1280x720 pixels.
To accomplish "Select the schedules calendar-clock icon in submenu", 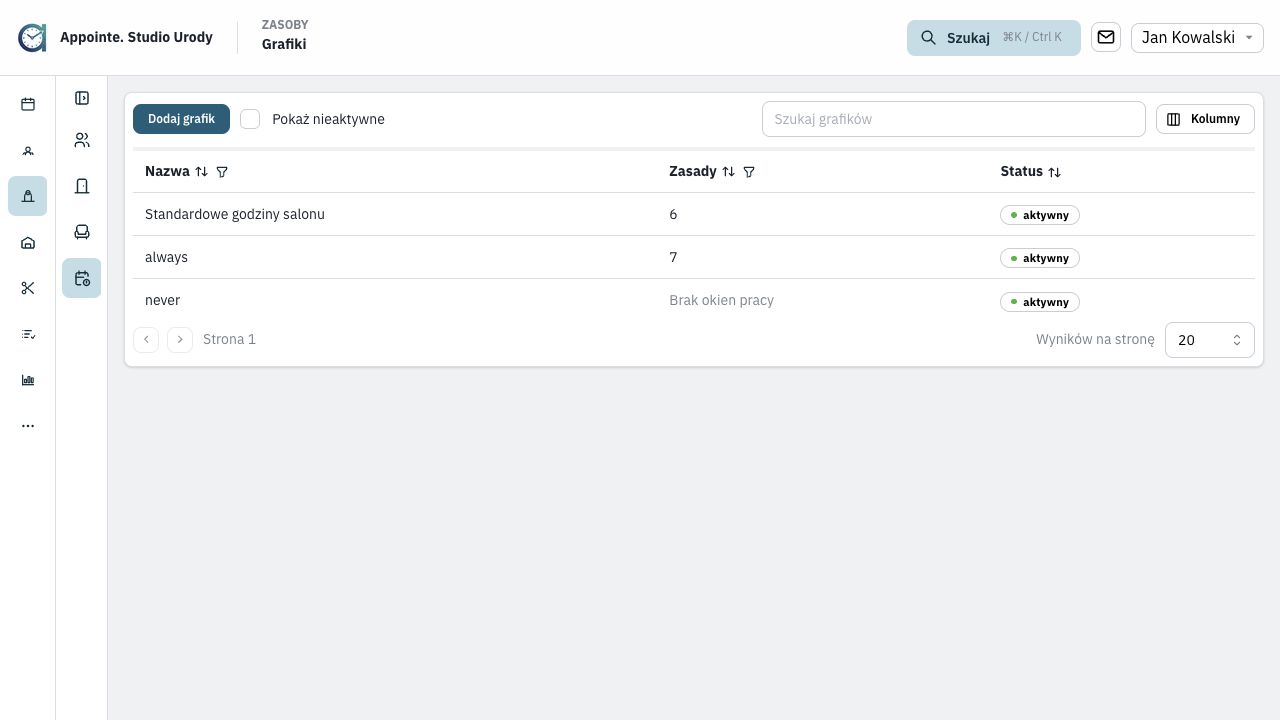I will point(82,278).
